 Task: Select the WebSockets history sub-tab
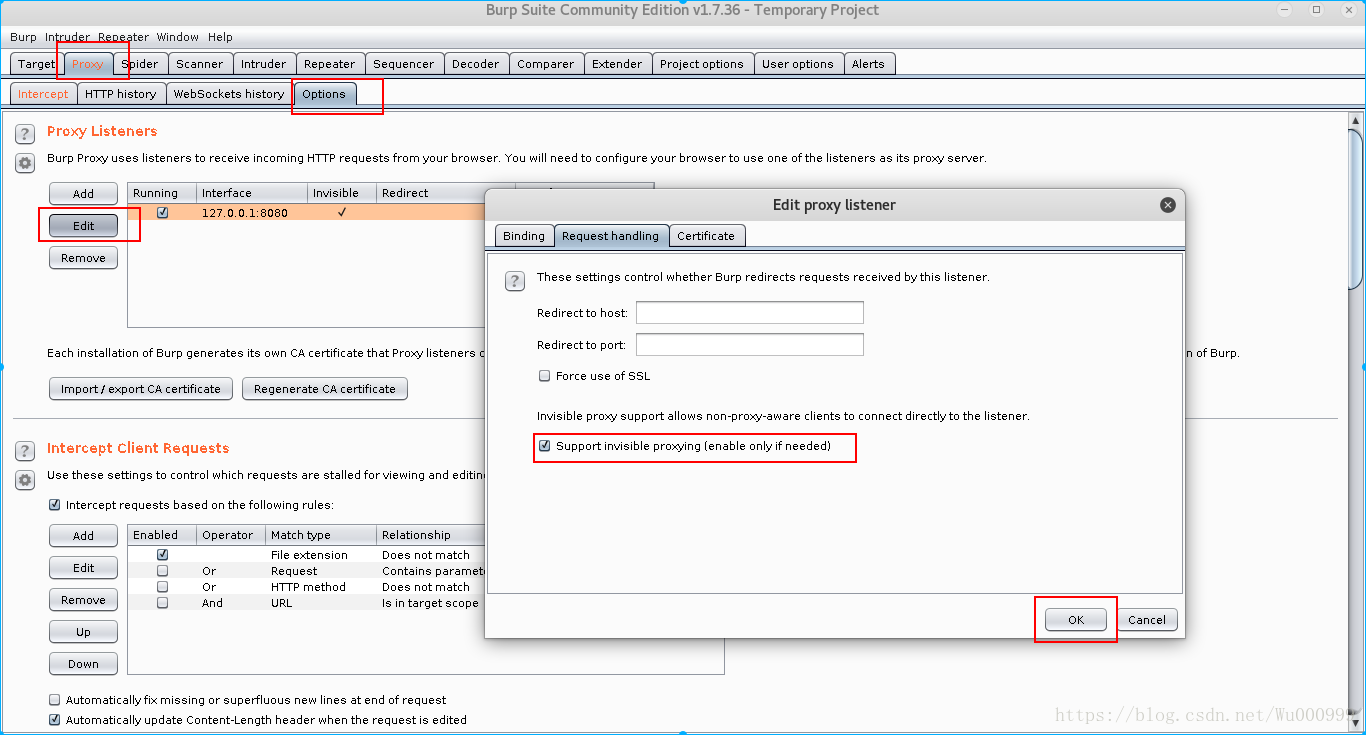[229, 94]
